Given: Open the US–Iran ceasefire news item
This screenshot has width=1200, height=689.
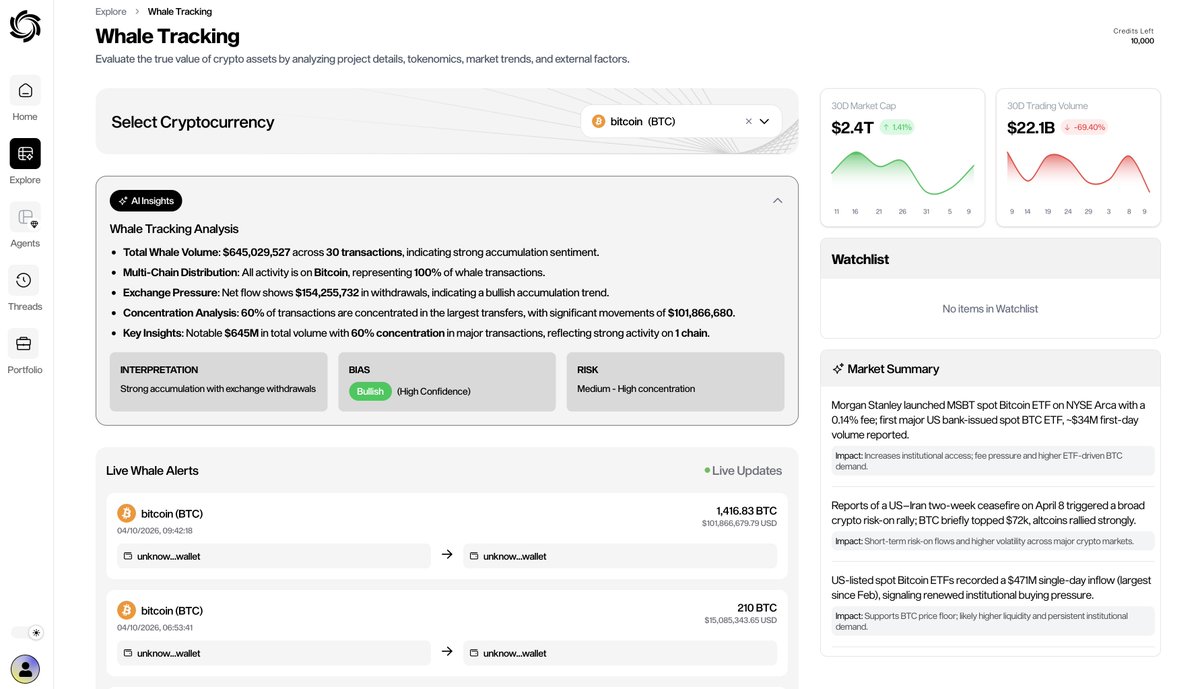Looking at the screenshot, I should 991,524.
